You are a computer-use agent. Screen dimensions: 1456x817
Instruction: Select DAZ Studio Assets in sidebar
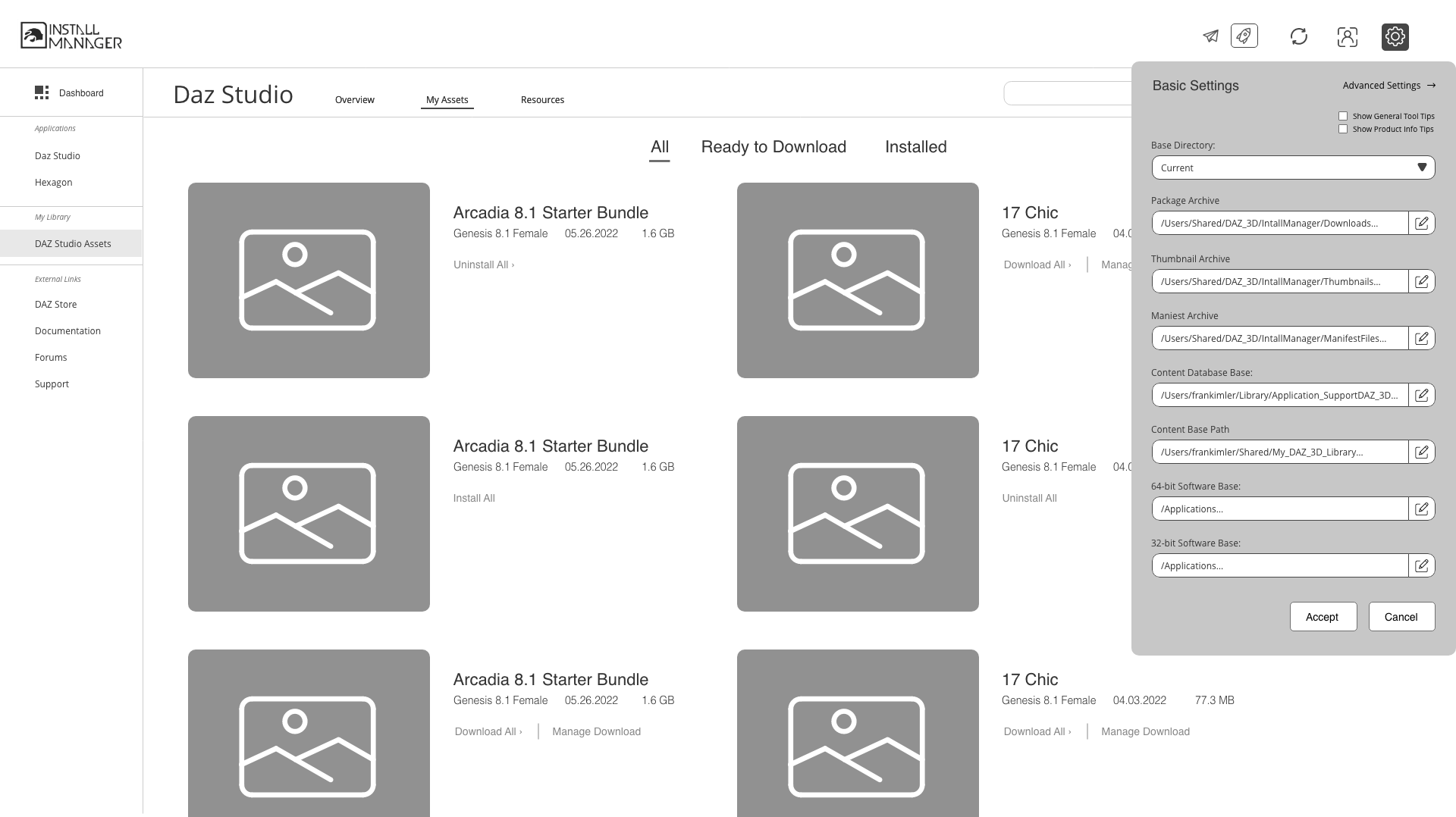pos(71,243)
